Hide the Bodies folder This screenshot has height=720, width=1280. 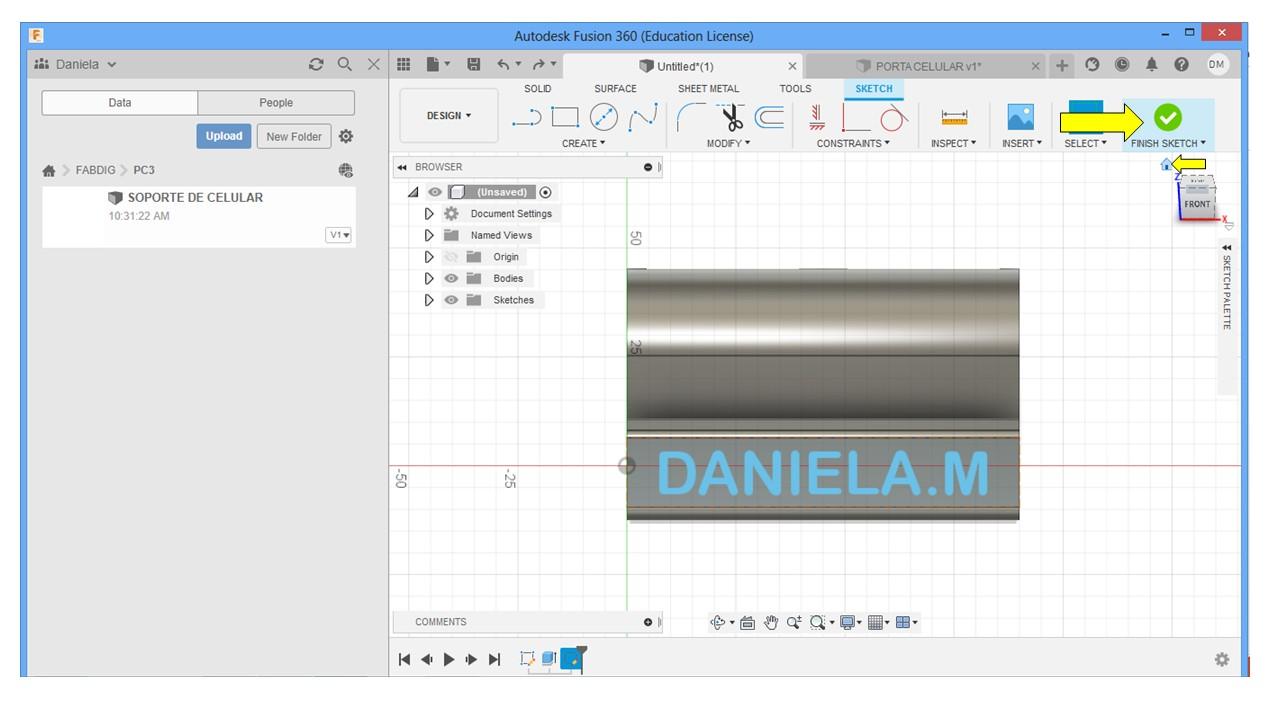[451, 278]
